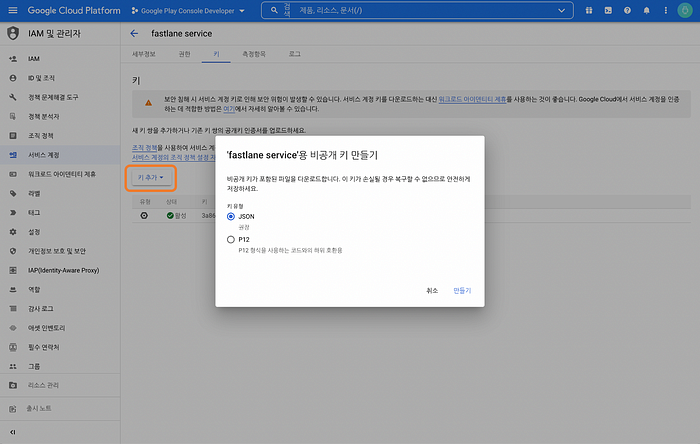The width and height of the screenshot is (700, 444).
Task: Click the warning triangle icon in banner
Action: [x=148, y=103]
